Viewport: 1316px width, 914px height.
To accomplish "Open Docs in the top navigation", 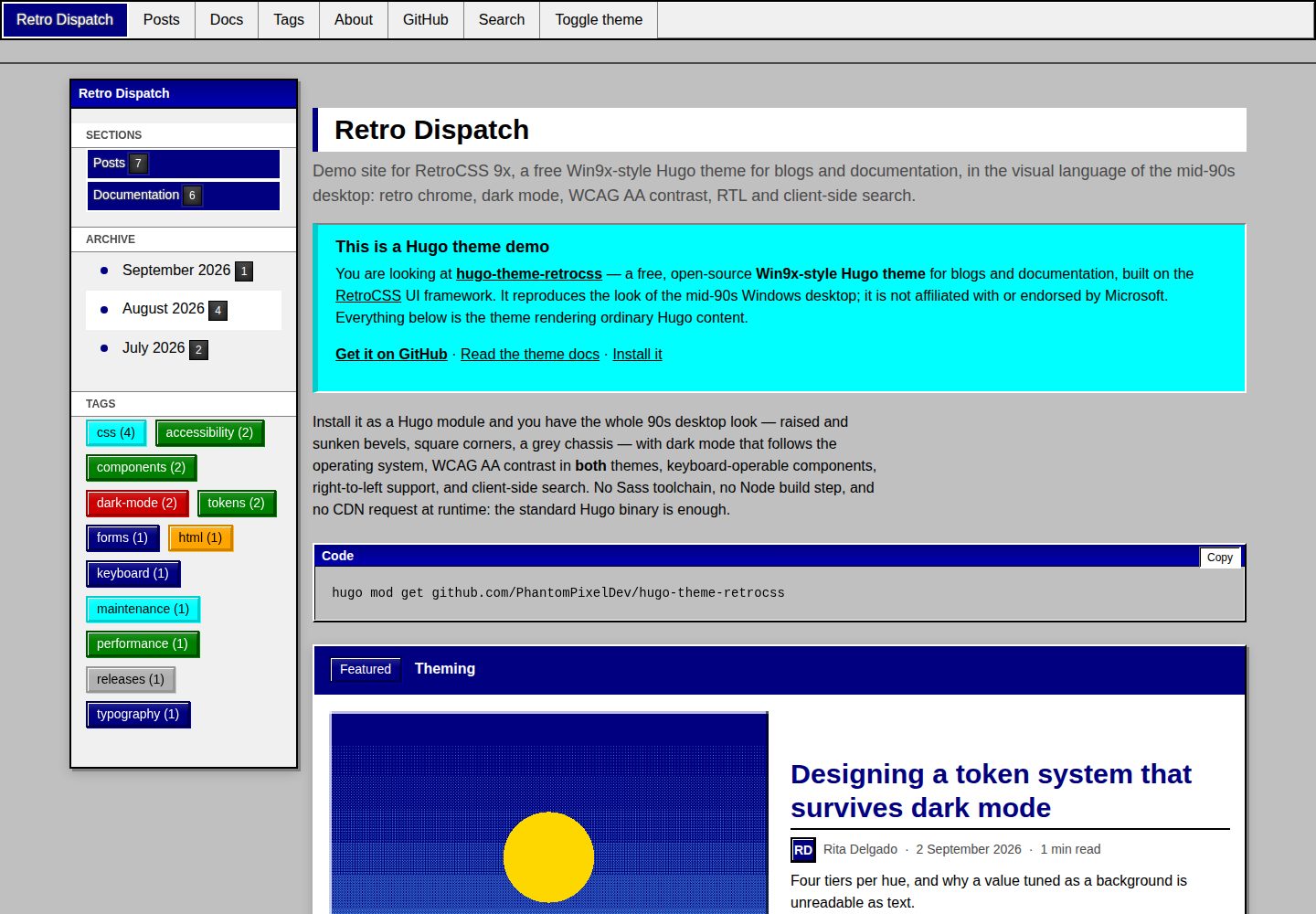I will pos(227,19).
